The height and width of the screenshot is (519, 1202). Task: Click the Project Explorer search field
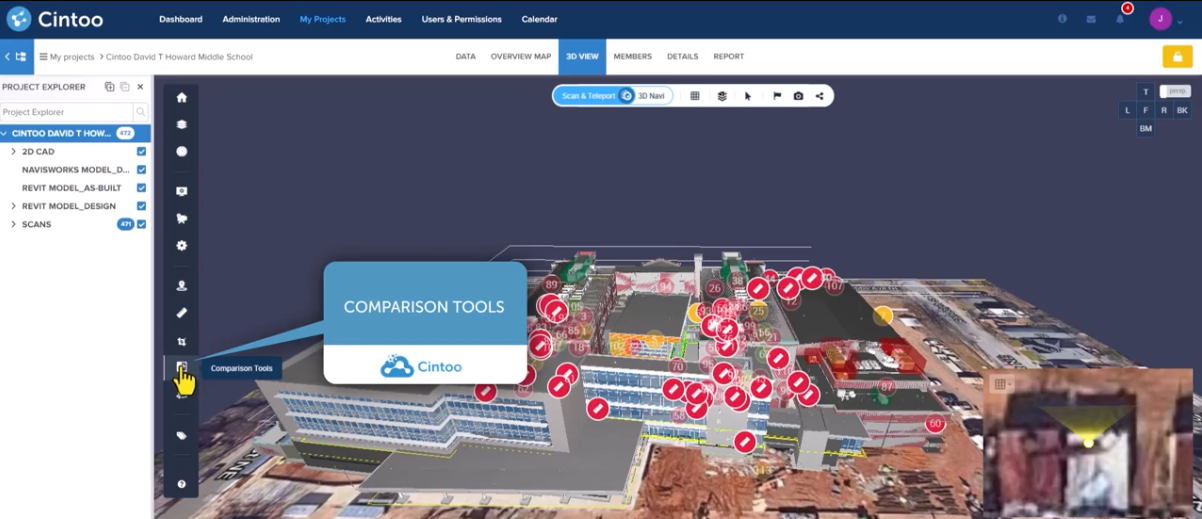66,112
